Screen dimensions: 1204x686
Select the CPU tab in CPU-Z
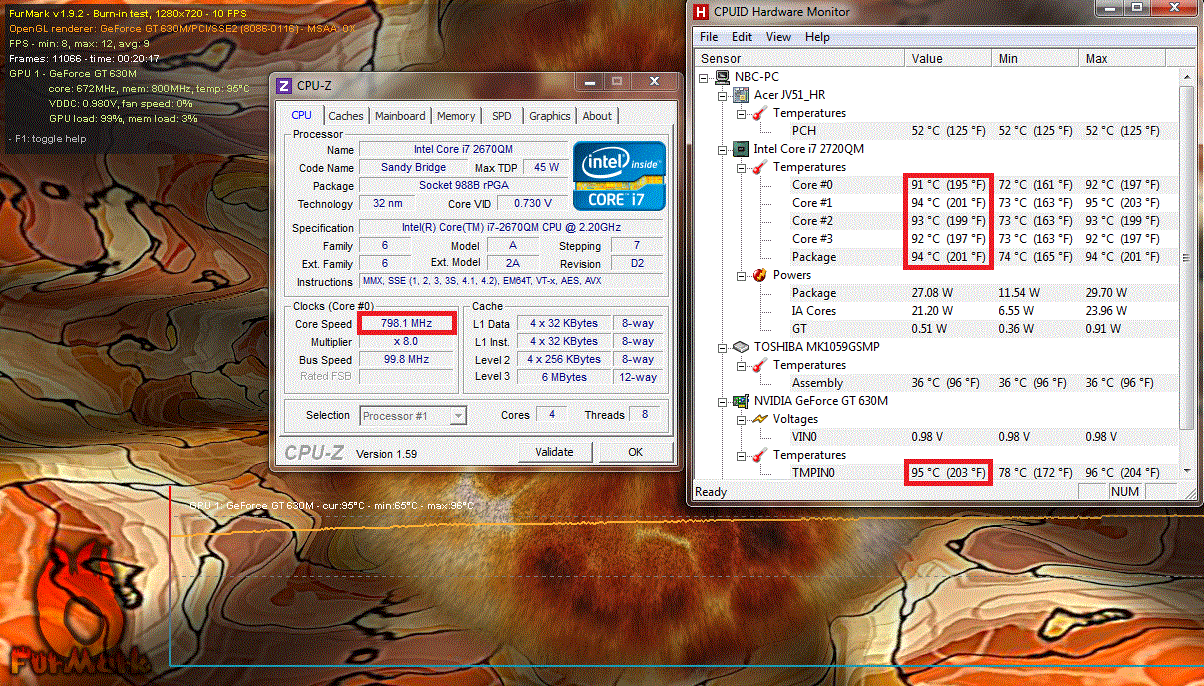click(x=301, y=115)
